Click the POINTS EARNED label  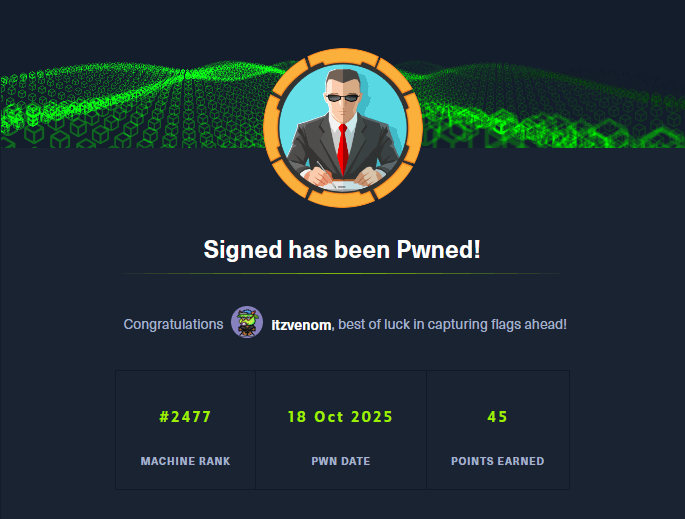tap(498, 461)
